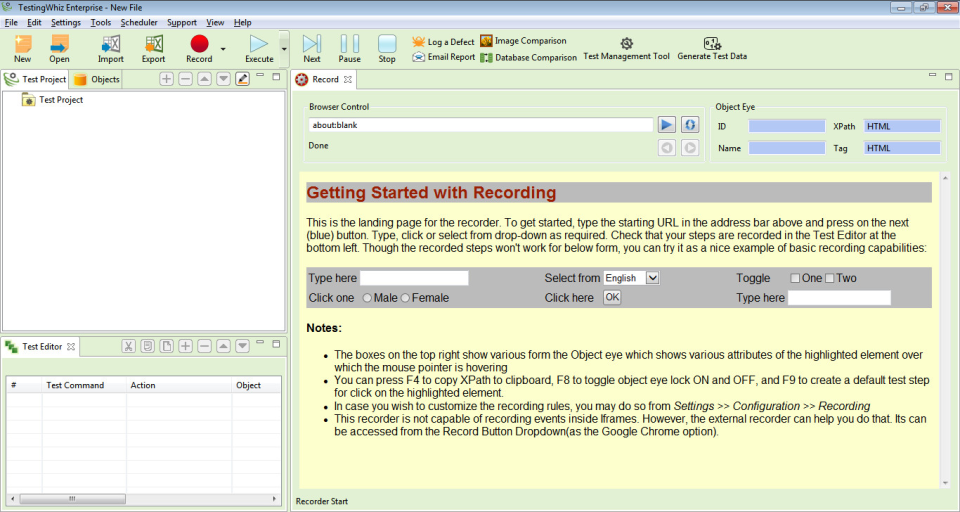Open the Settings menu
960x512 pixels.
66,23
